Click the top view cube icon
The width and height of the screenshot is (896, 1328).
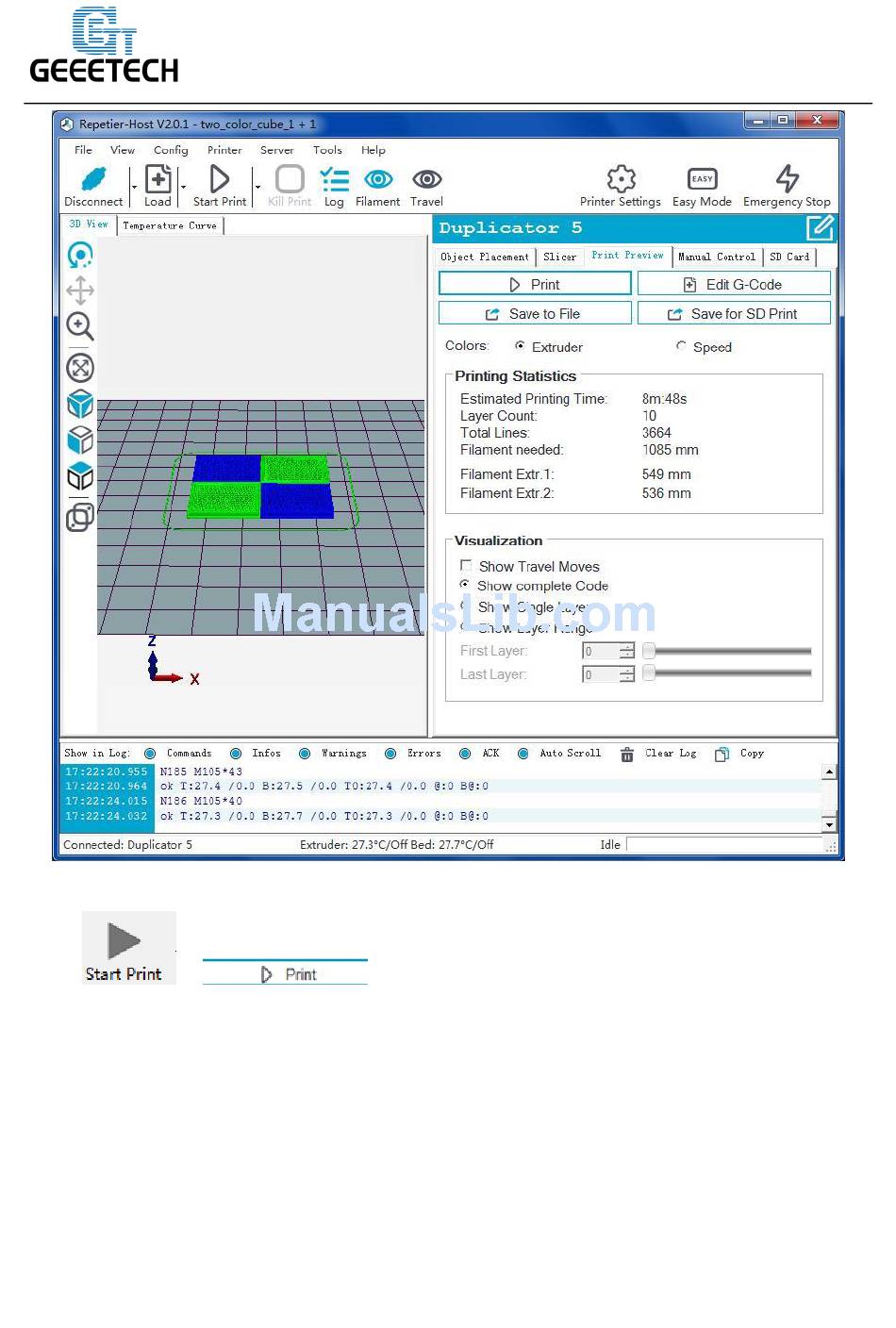[80, 475]
